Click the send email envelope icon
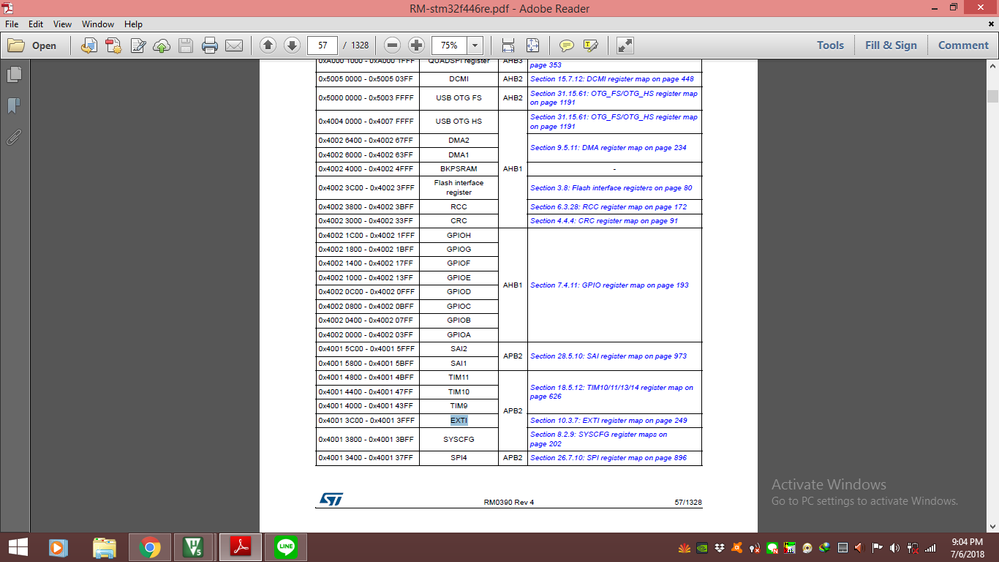This screenshot has height=562, width=999. (234, 45)
